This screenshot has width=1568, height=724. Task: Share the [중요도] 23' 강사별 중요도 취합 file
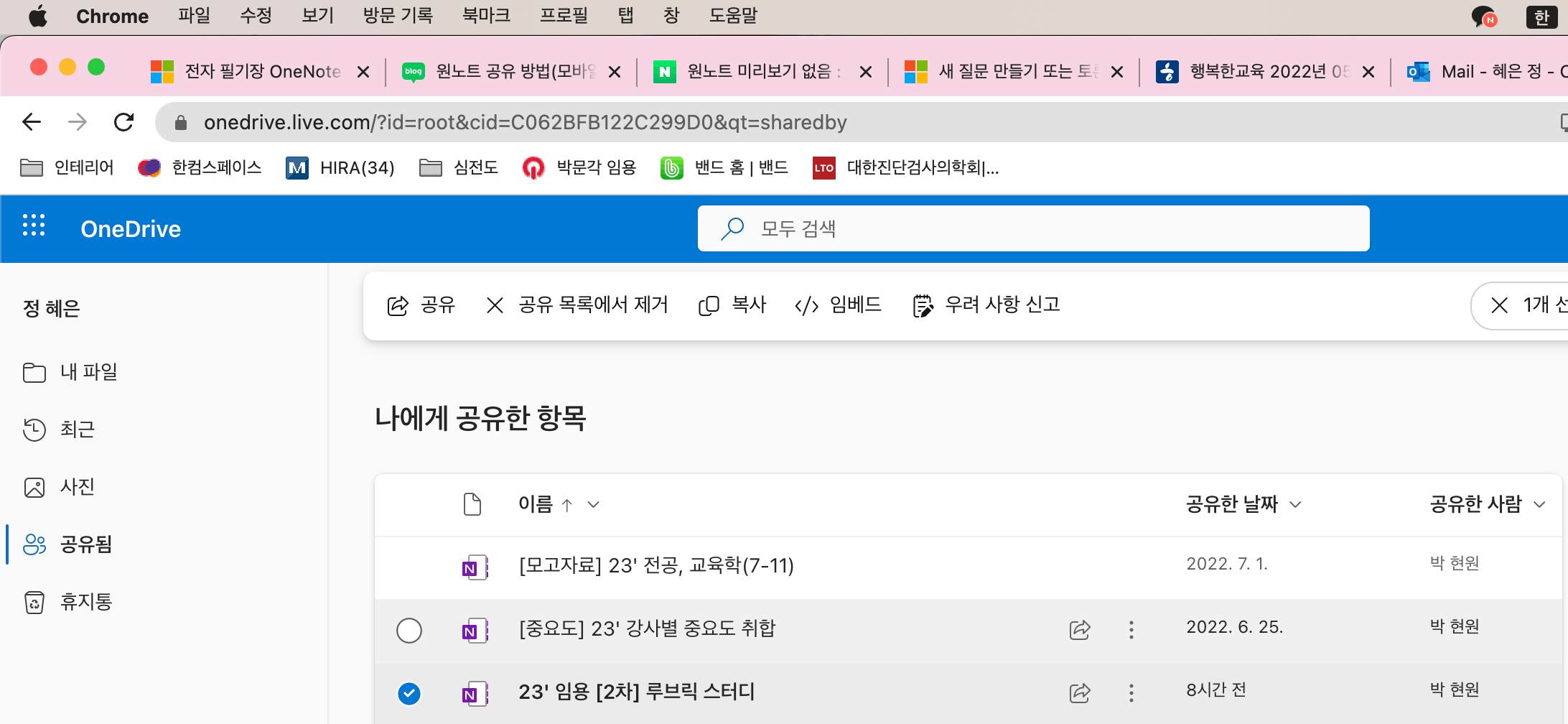[x=1080, y=630]
